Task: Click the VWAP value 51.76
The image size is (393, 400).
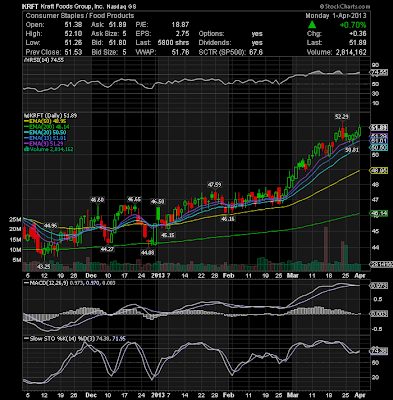Action: point(180,52)
